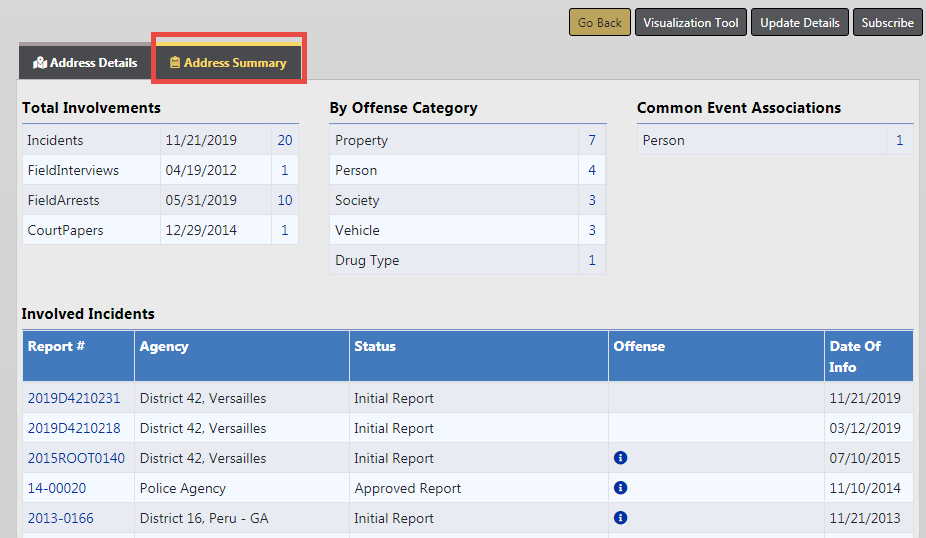The image size is (926, 538).
Task: Click the Drug Type count link
Action: [x=592, y=260]
